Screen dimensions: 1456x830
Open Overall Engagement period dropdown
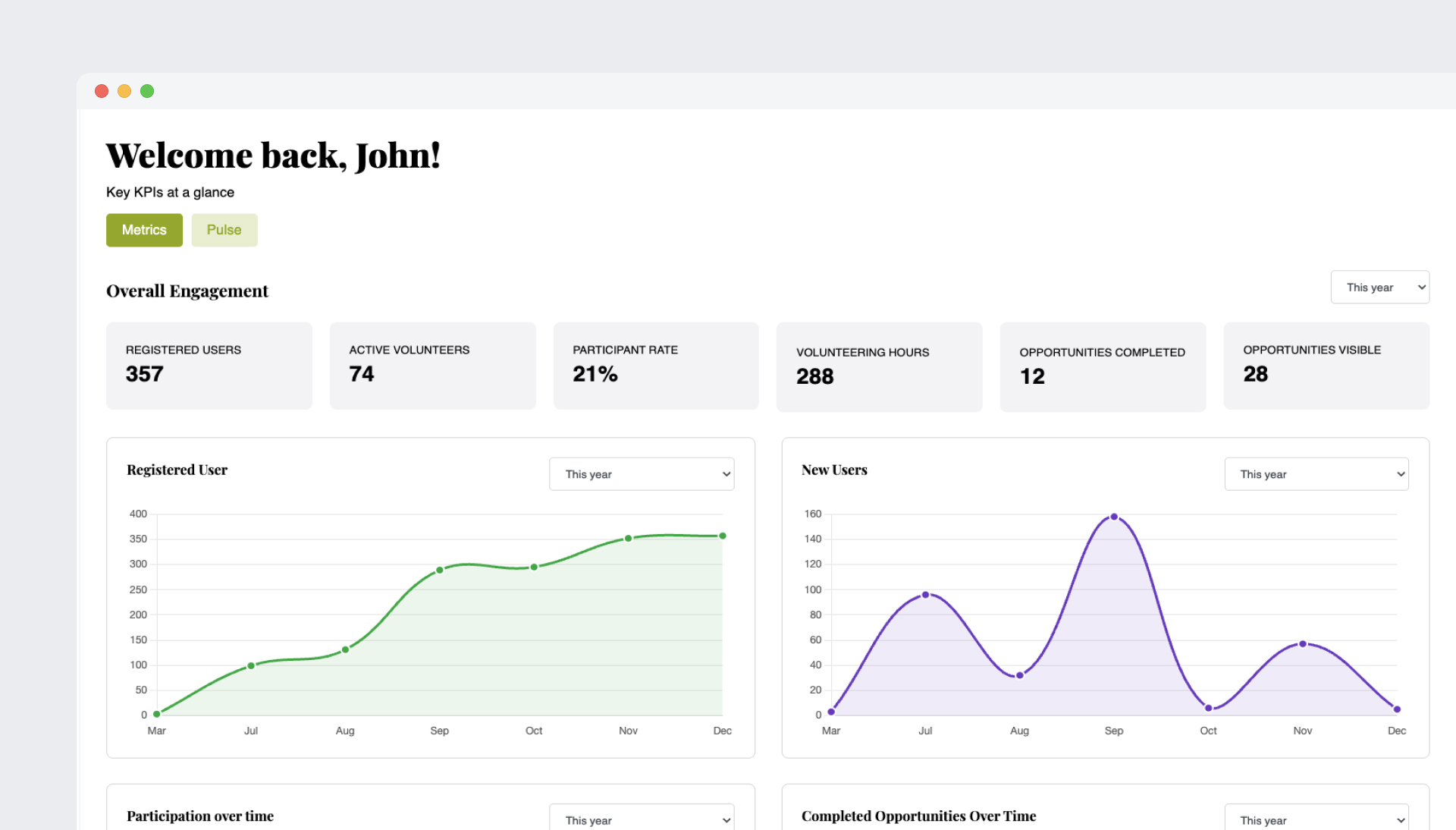point(1379,288)
